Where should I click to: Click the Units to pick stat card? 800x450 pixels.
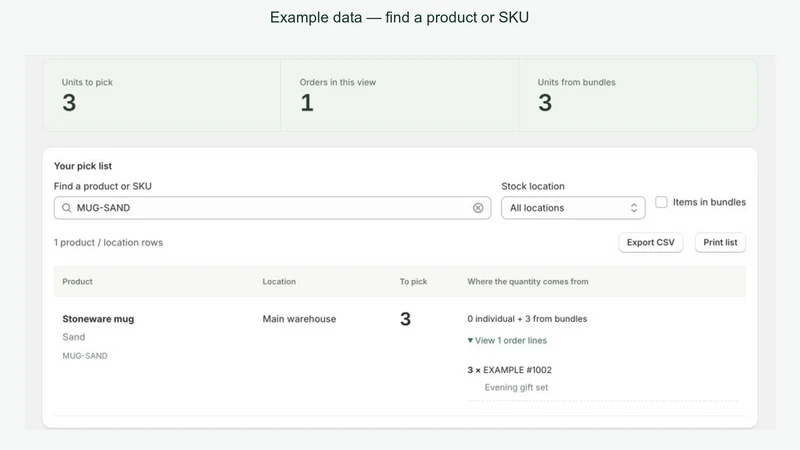tap(162, 95)
